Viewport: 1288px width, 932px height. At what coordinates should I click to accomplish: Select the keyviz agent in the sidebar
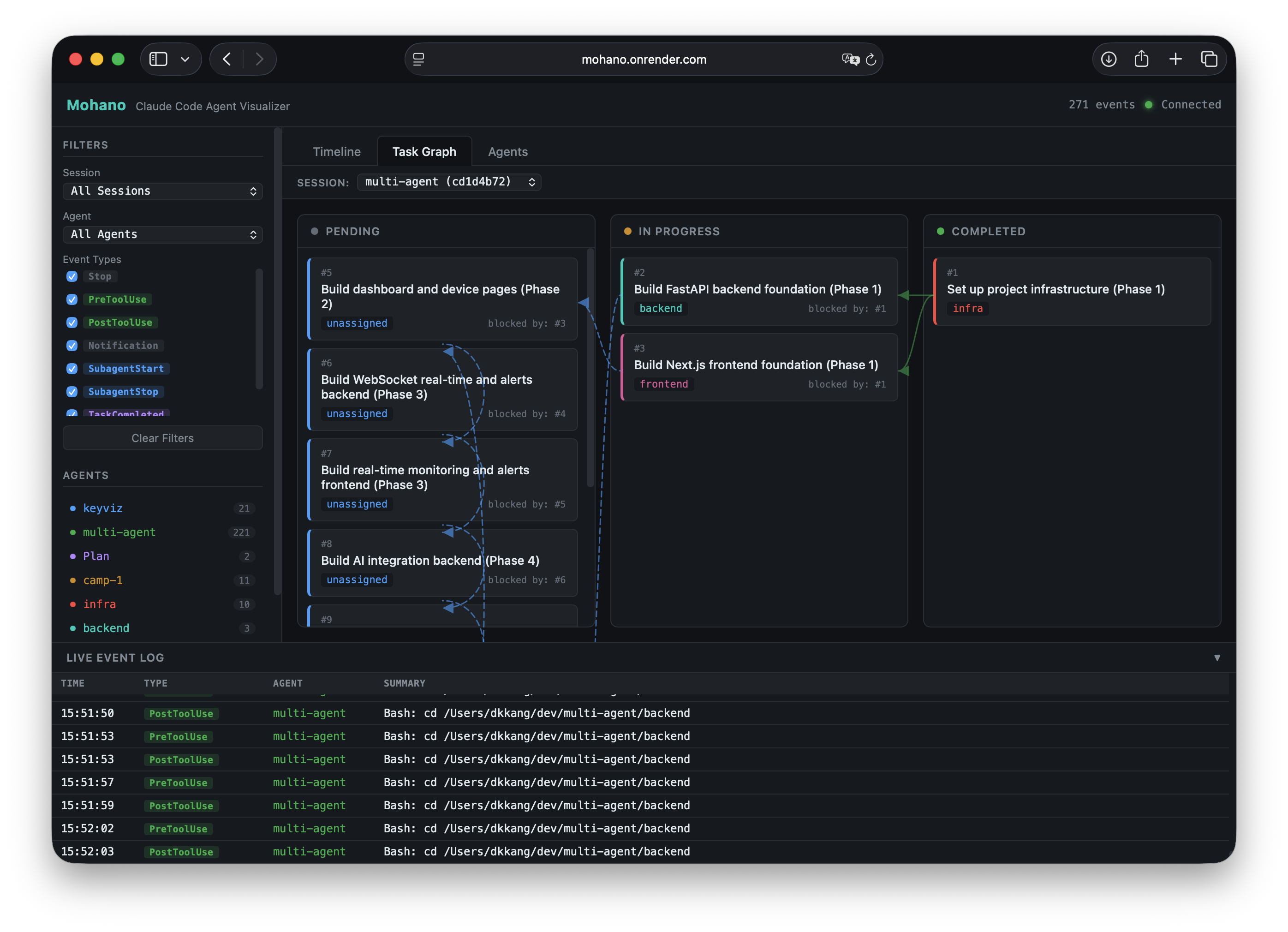tap(103, 508)
